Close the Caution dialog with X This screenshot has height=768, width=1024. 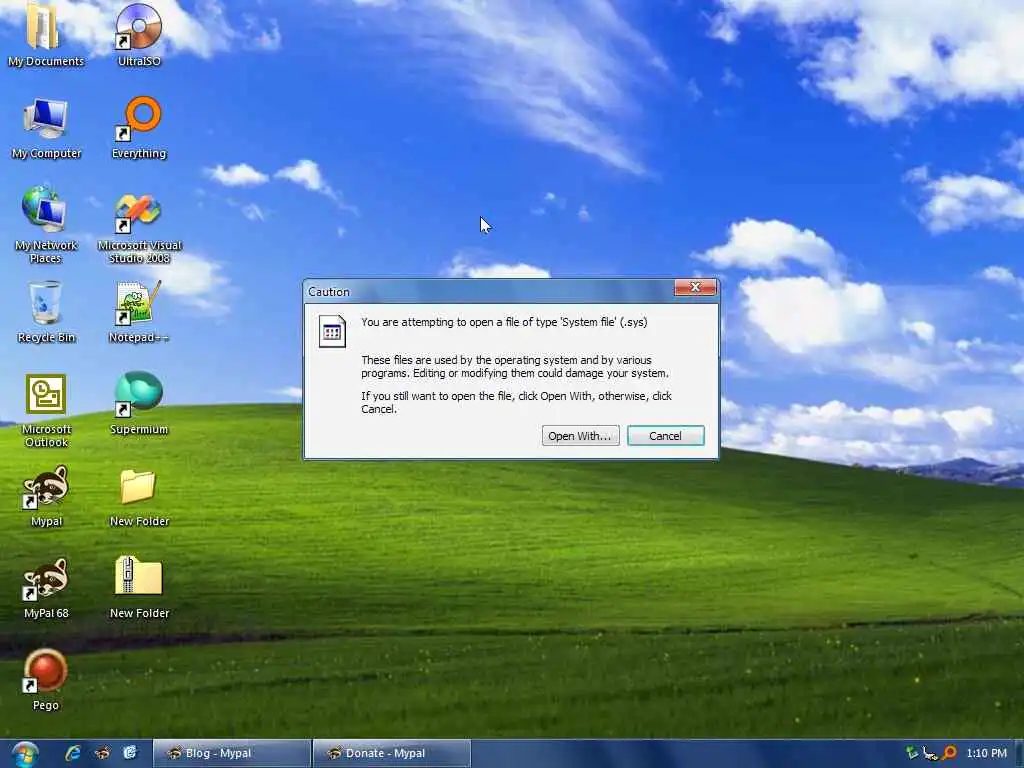click(695, 287)
